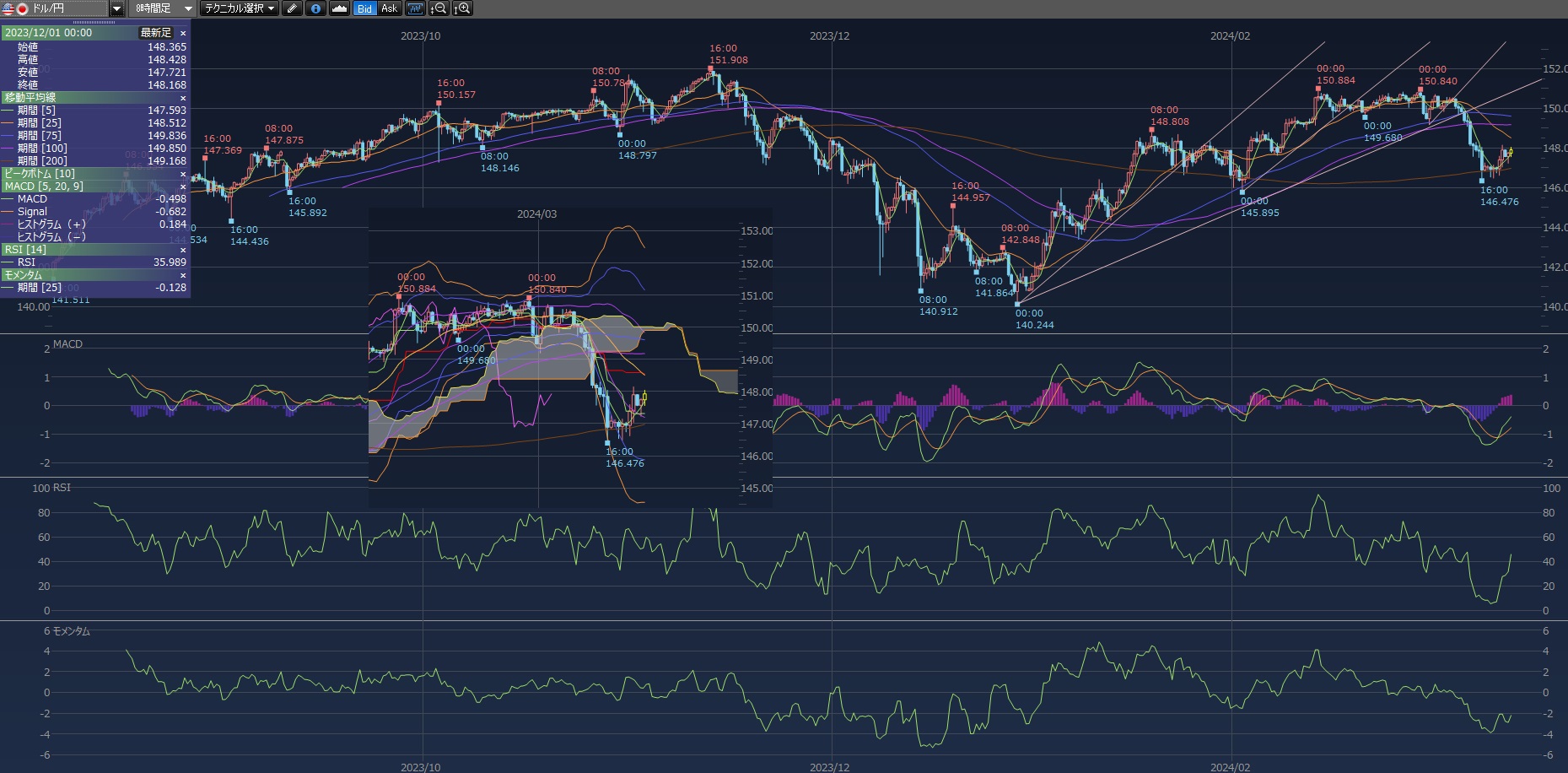Toggle price display to Bid

[364, 8]
